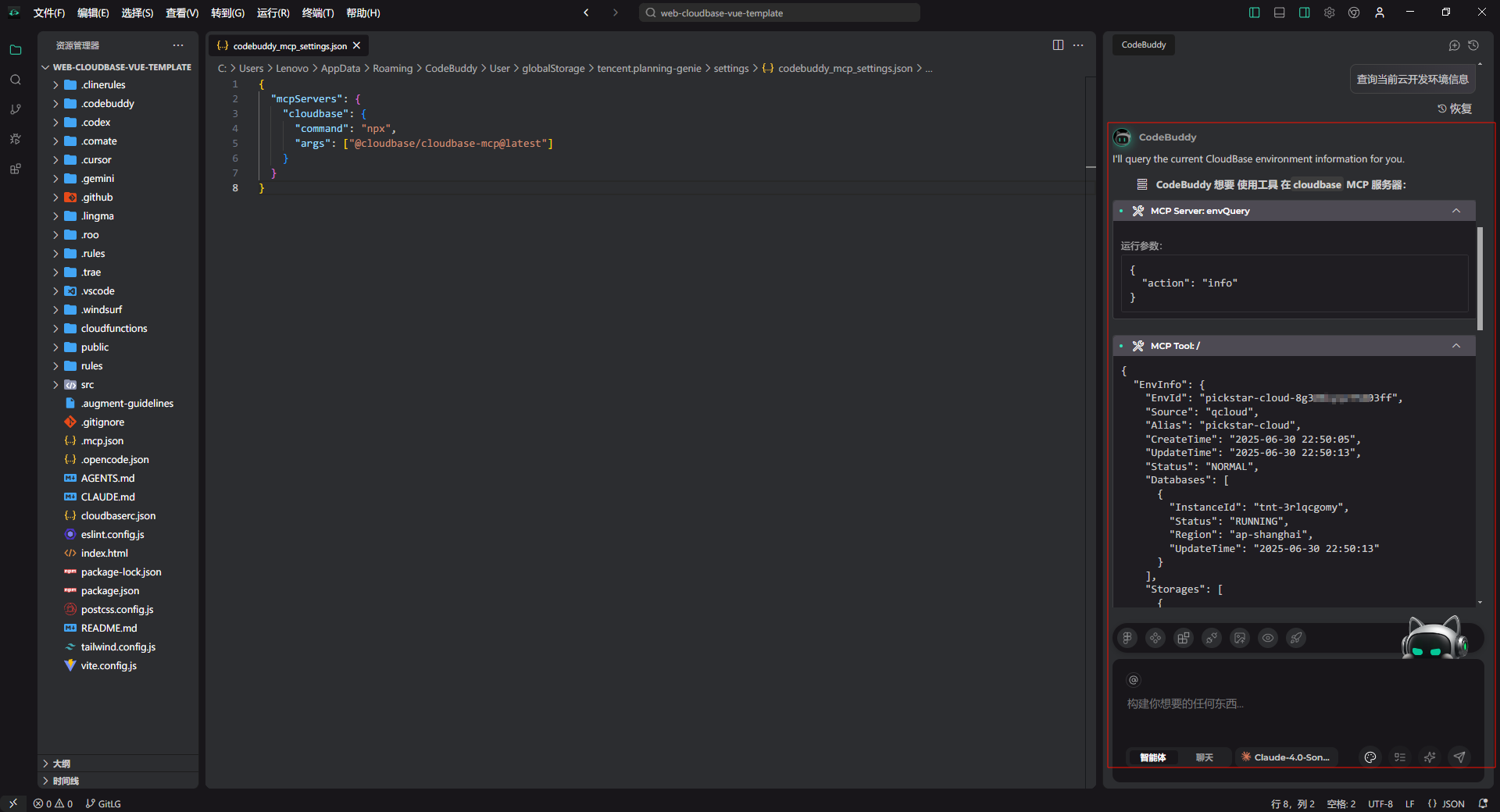1500x812 pixels.
Task: Open the Search view in activity bar
Action: tap(16, 80)
